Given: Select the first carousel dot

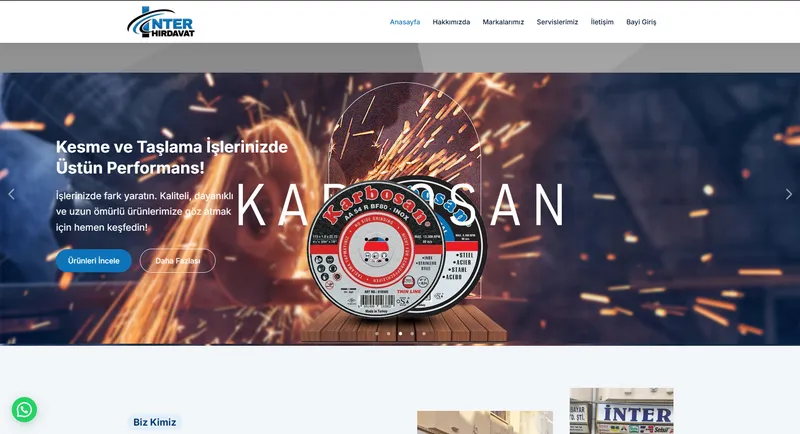Looking at the screenshot, I should coord(377,333).
